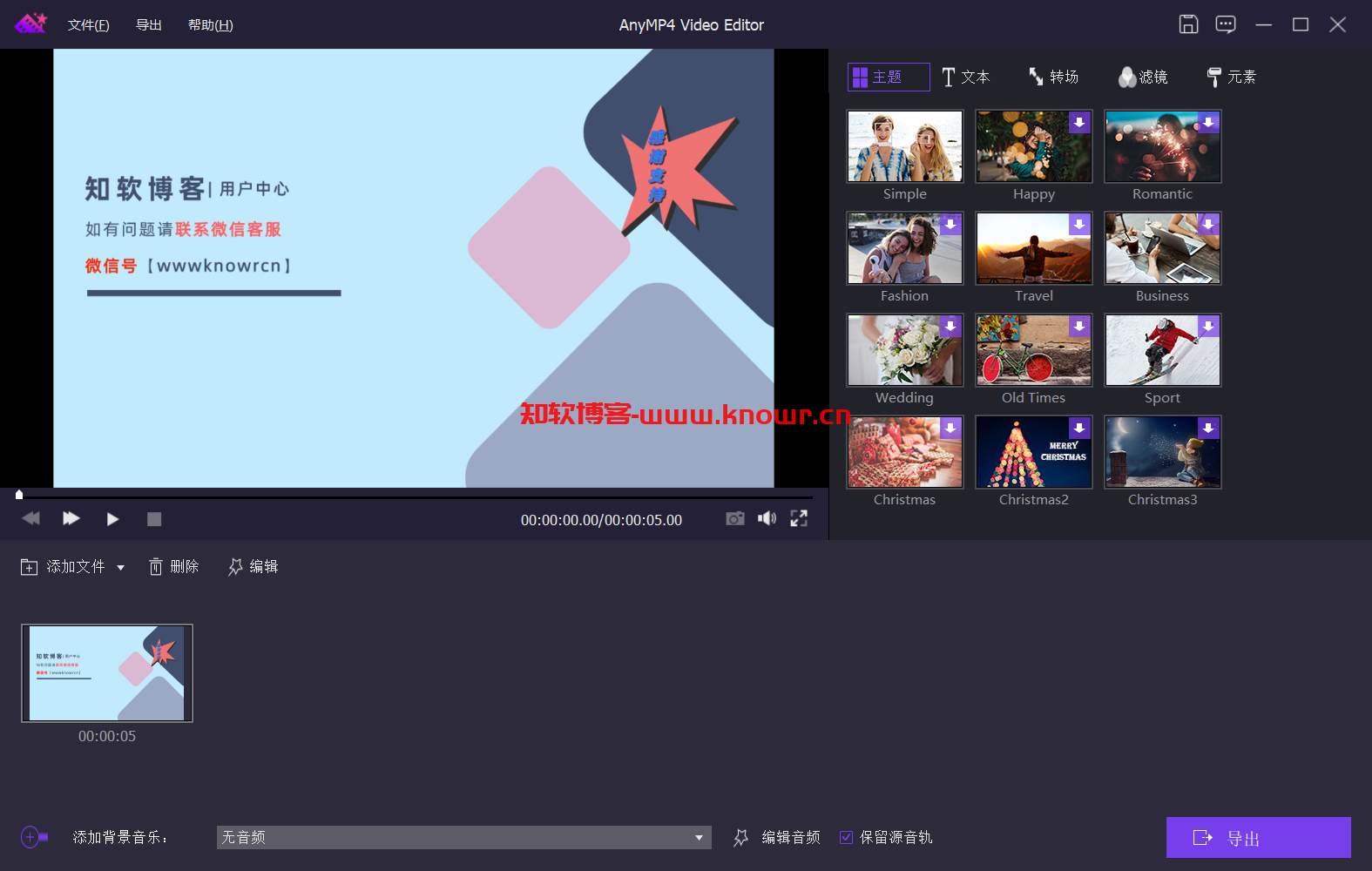Switch to the 文本 text tab
1372x871 pixels.
pos(966,77)
